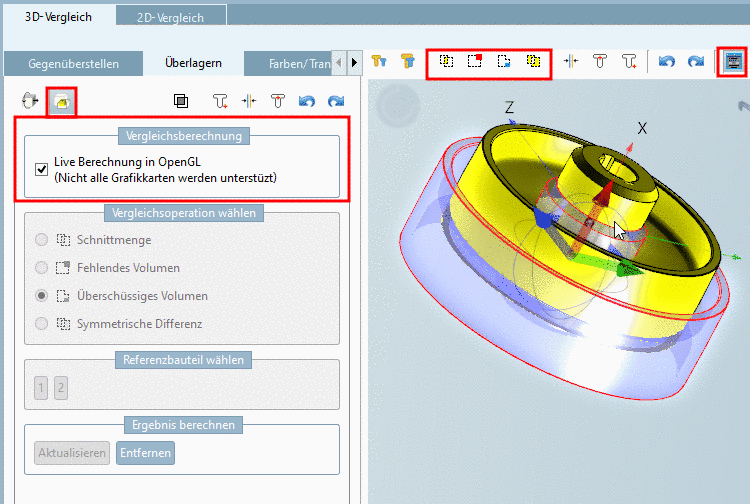The height and width of the screenshot is (504, 750).
Task: Select Fehlendes Volumen icon in viewer toolbar
Action: point(475,61)
